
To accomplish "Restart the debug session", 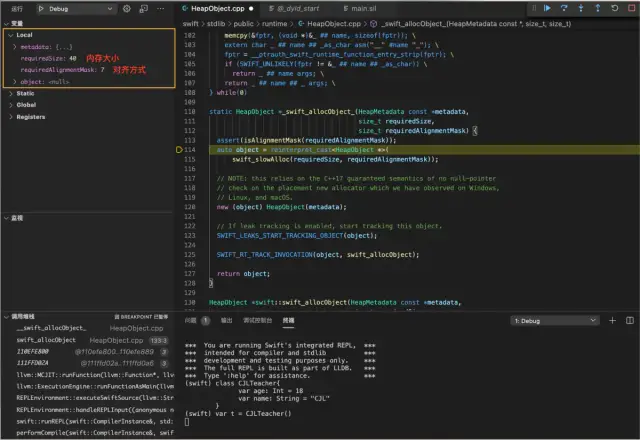I will 614,8.
